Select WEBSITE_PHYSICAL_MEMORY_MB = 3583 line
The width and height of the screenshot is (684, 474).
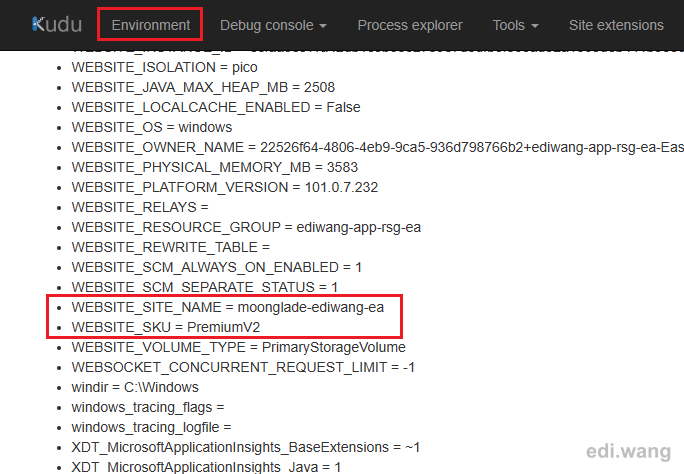[x=215, y=167]
